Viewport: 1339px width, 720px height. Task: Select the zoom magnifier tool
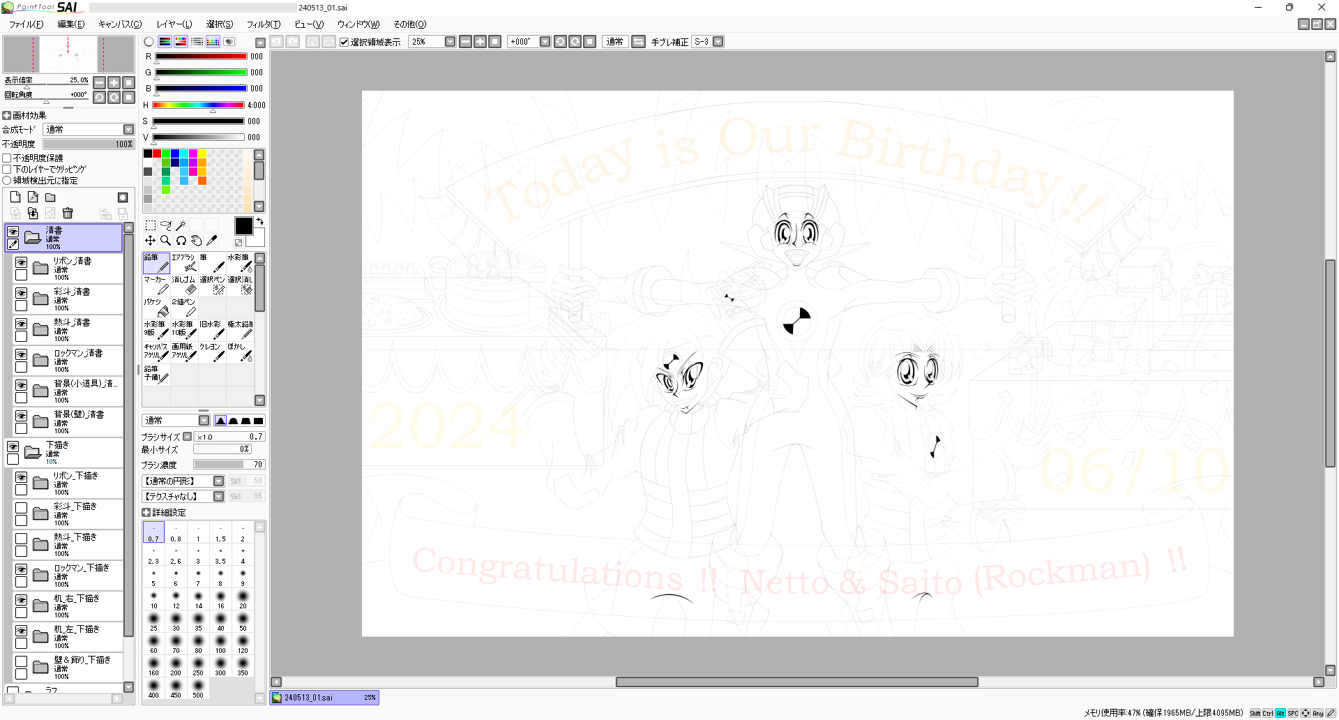tap(165, 241)
